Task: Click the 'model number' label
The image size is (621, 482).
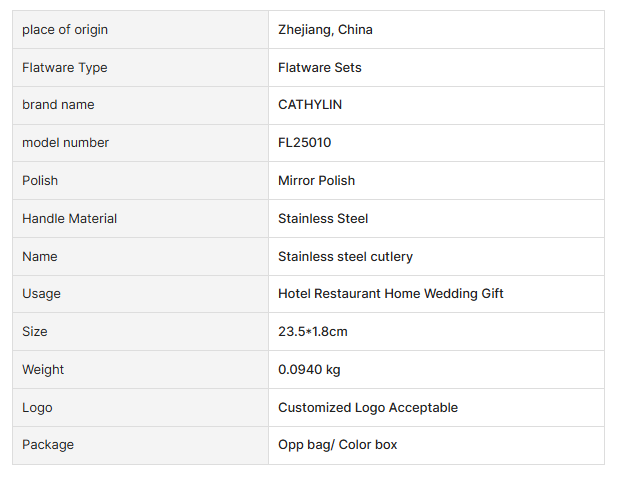Action: 66,143
